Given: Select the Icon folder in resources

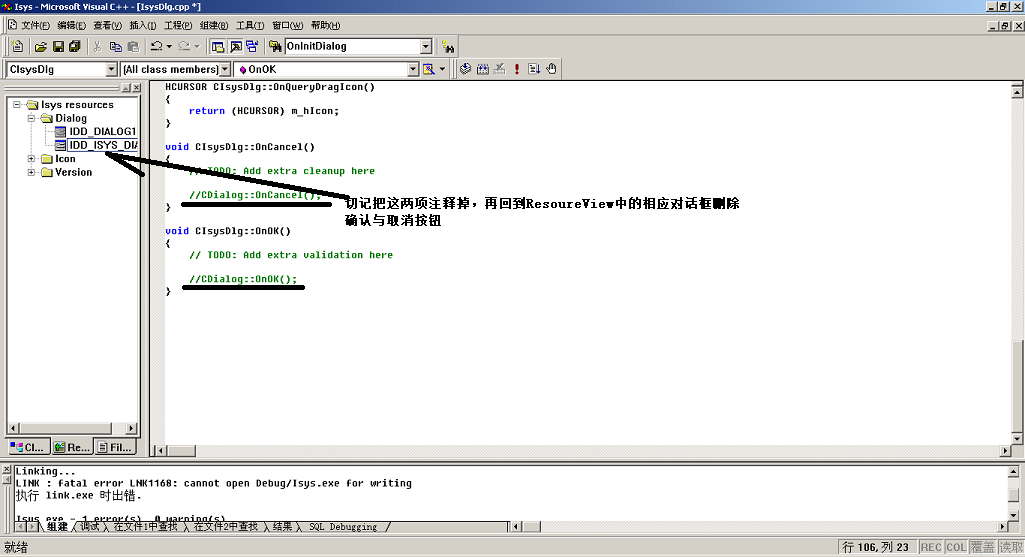Looking at the screenshot, I should pyautogui.click(x=65, y=159).
